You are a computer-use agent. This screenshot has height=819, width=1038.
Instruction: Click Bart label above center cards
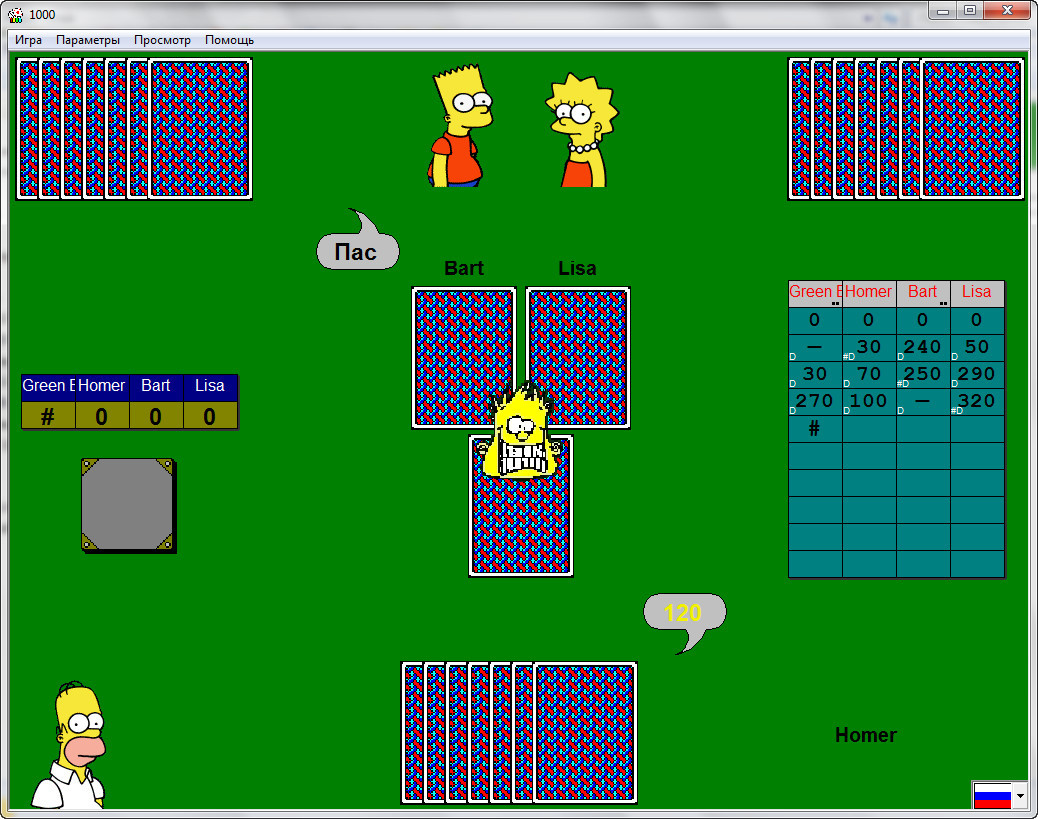(463, 268)
